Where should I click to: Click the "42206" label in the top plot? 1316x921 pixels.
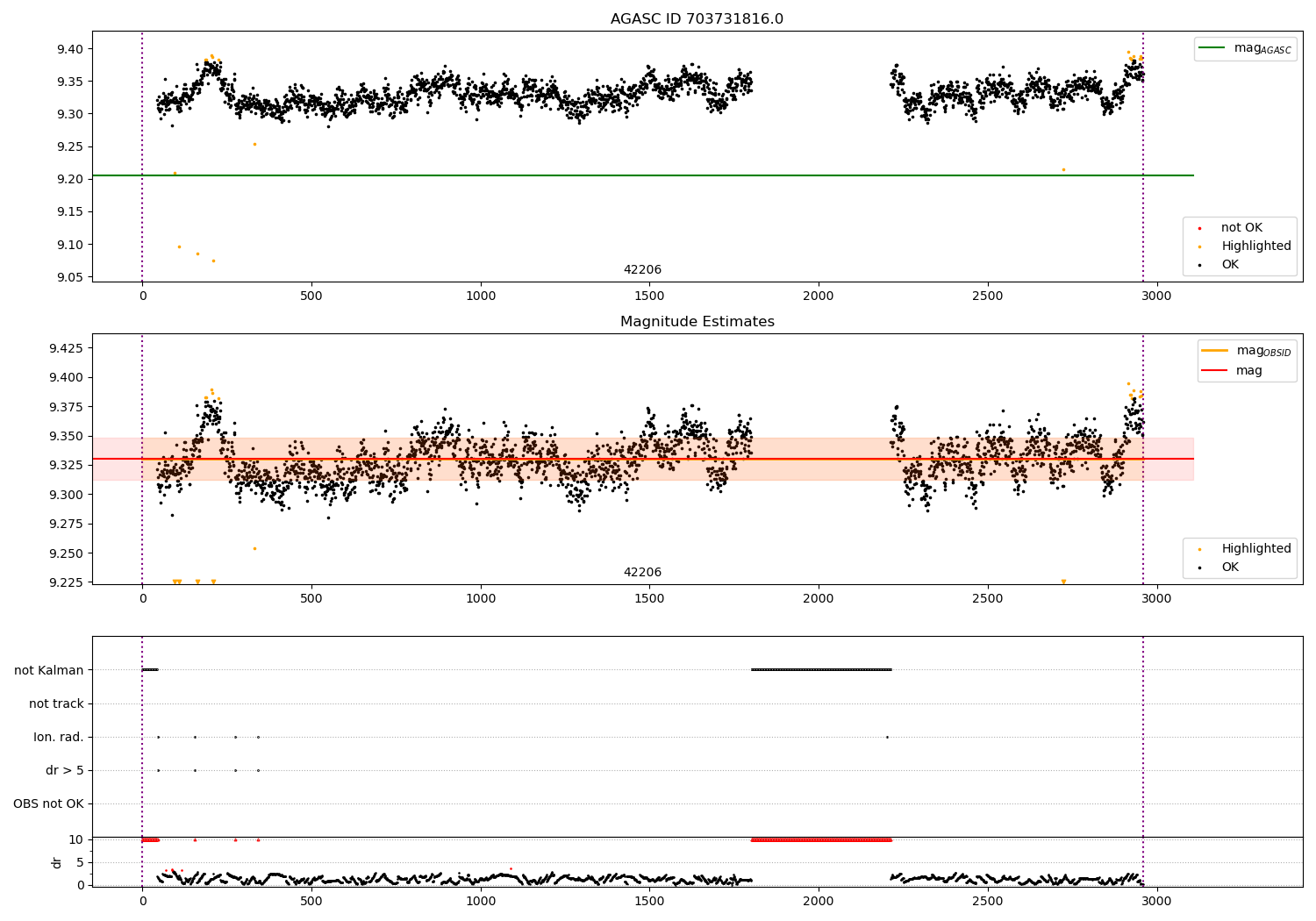[x=642, y=270]
